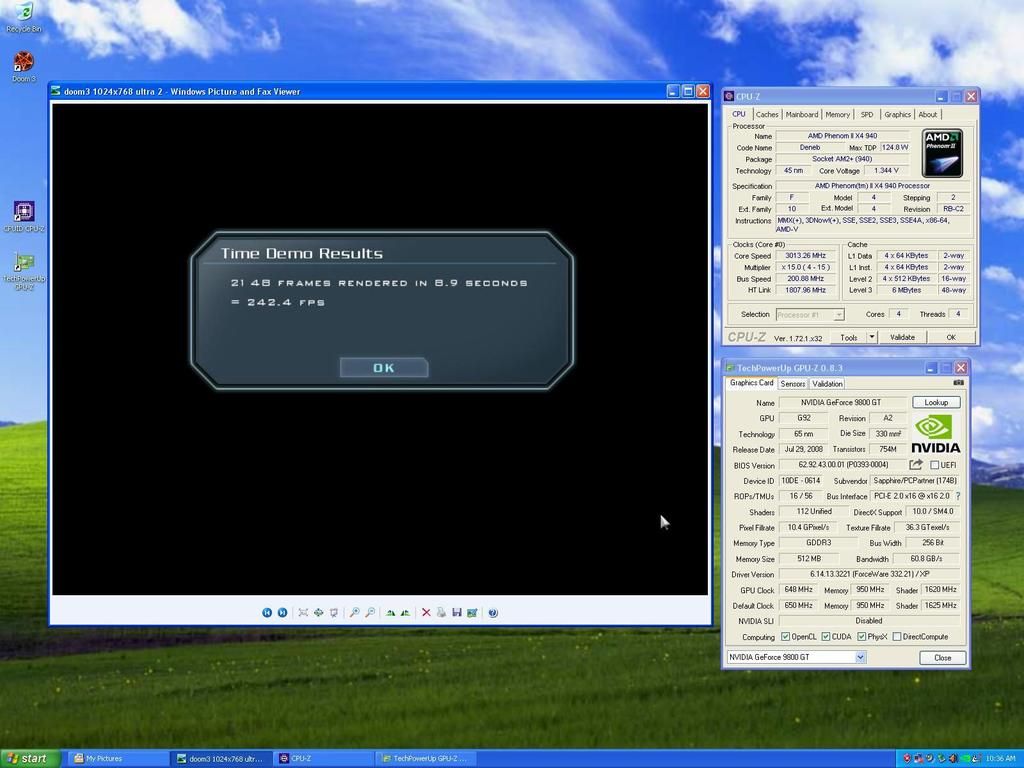Viewport: 1024px width, 768px height.
Task: Select Best Fit view icon
Action: (x=303, y=613)
